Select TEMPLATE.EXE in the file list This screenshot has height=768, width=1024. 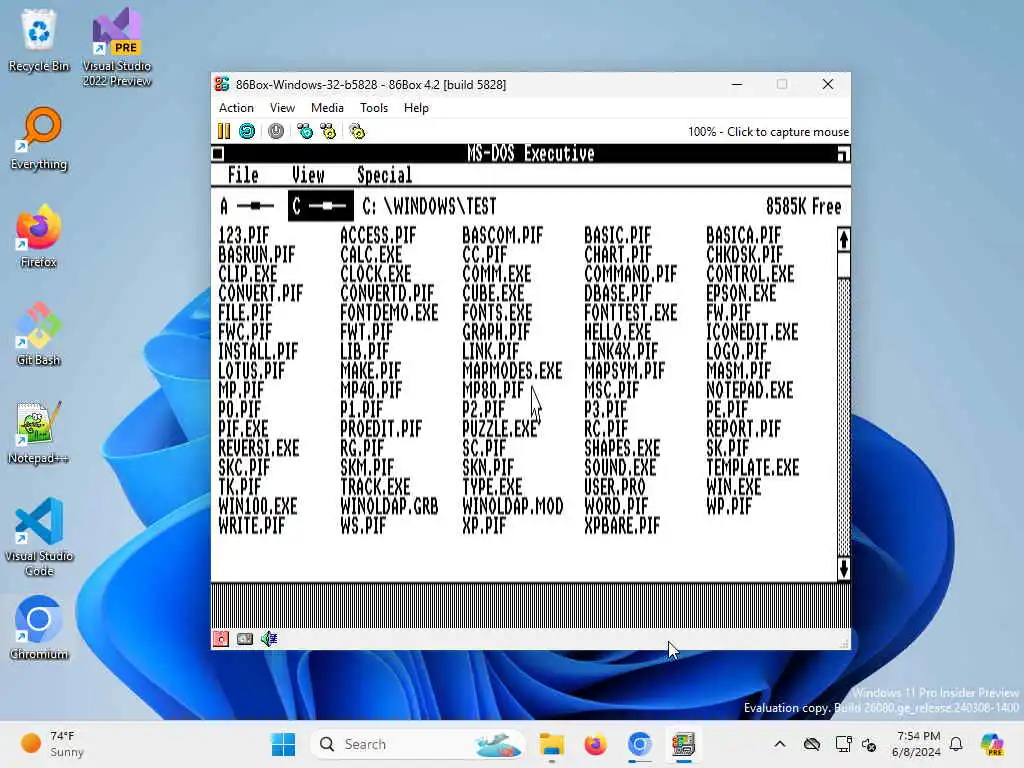pyautogui.click(x=752, y=468)
